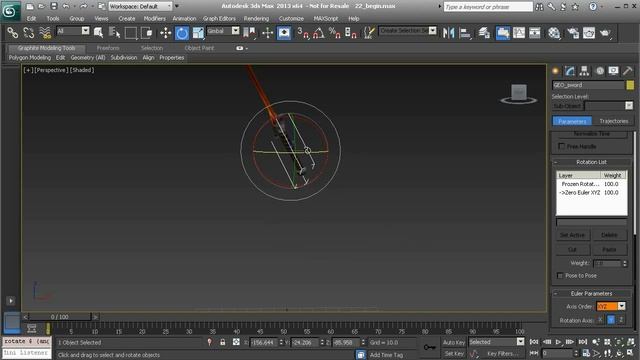Screen dimensions: 640x360
Task: Toggle the Auto Key button
Action: [x=453, y=342]
